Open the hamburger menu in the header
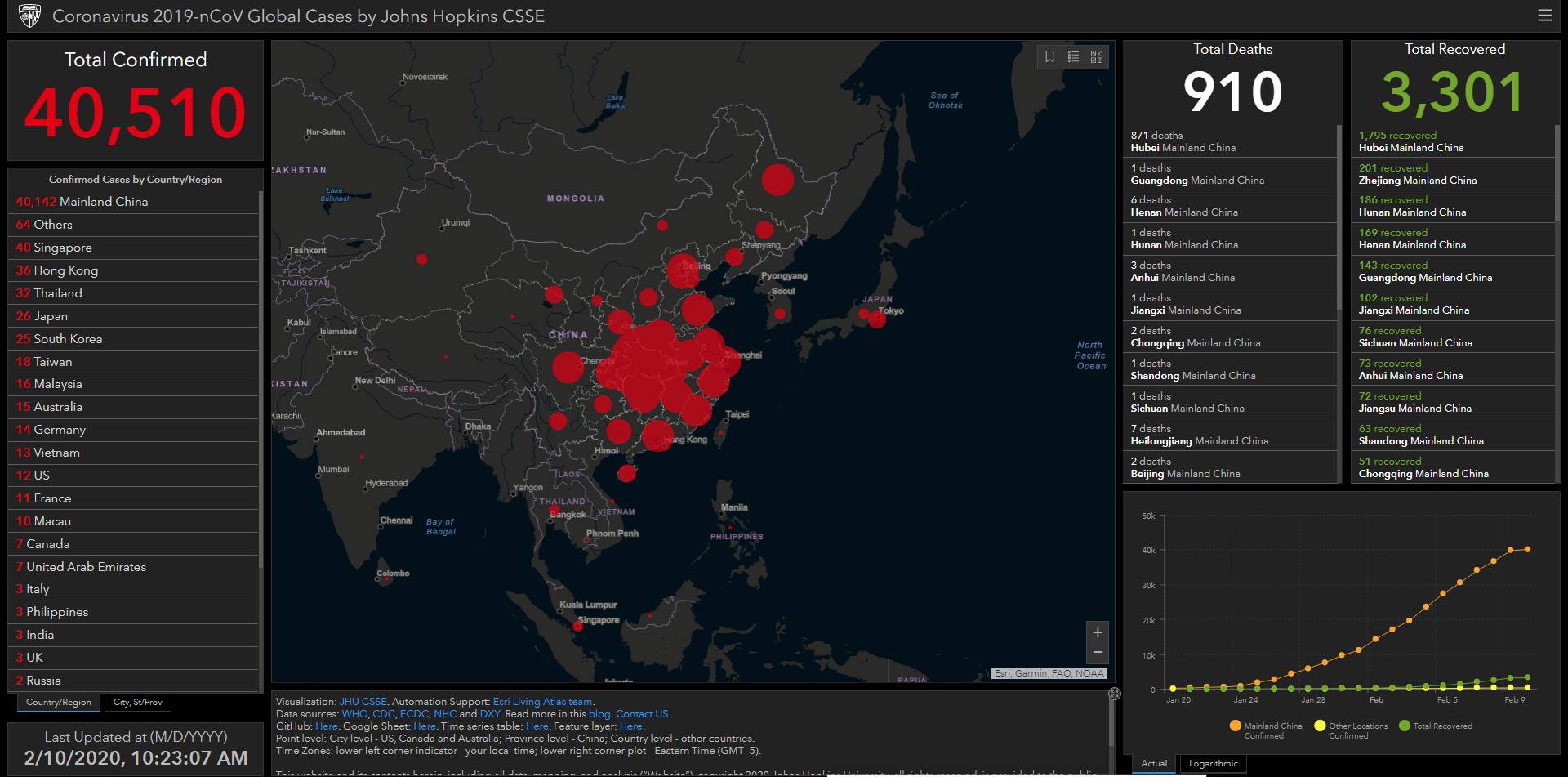The height and width of the screenshot is (777, 1568). click(x=1544, y=16)
